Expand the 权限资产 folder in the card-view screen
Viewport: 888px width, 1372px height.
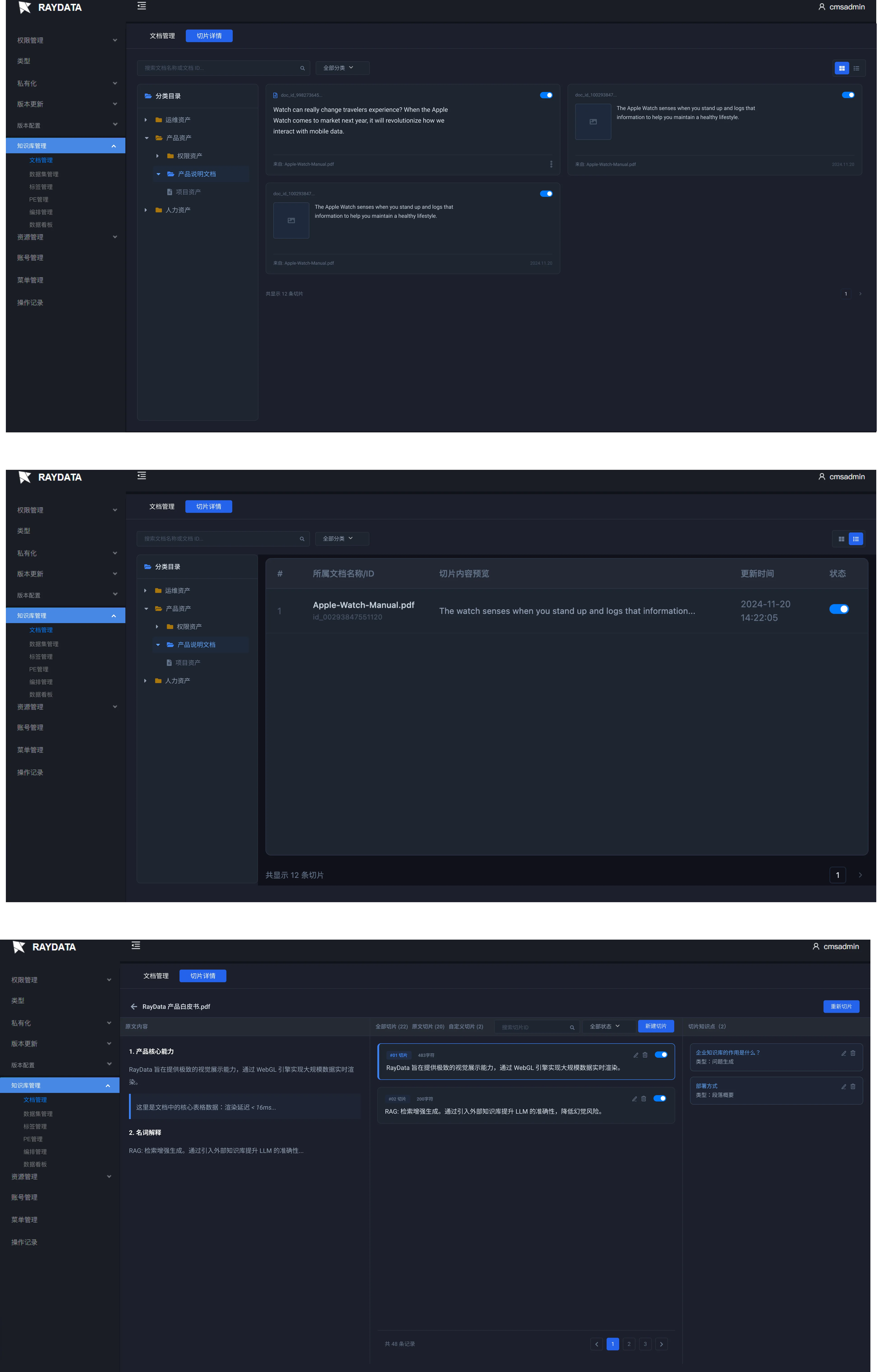pos(157,156)
